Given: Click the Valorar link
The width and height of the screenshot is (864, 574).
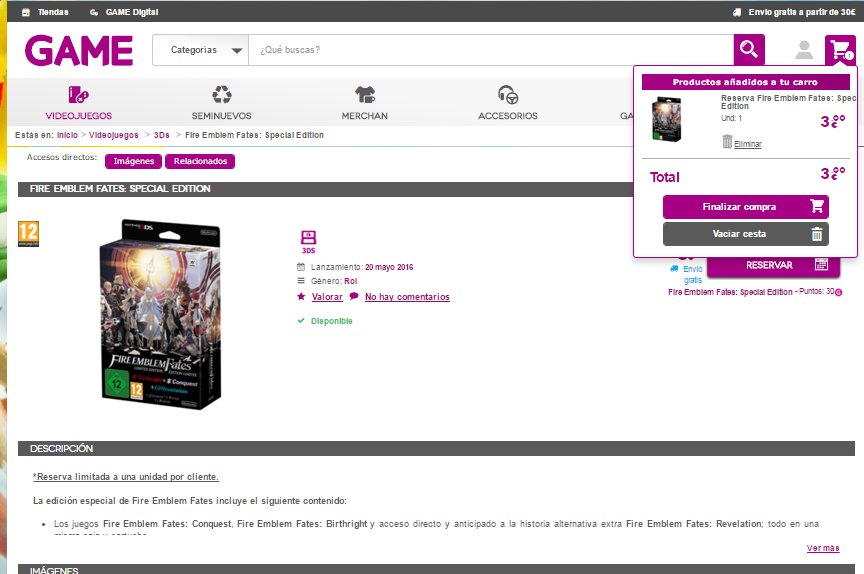Looking at the screenshot, I should pos(327,297).
